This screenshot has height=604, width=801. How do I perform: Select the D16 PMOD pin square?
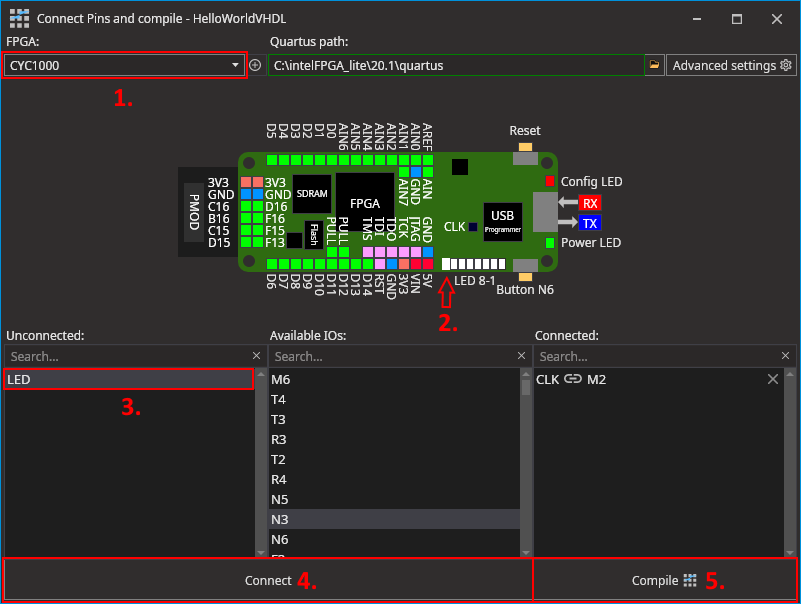coord(258,206)
